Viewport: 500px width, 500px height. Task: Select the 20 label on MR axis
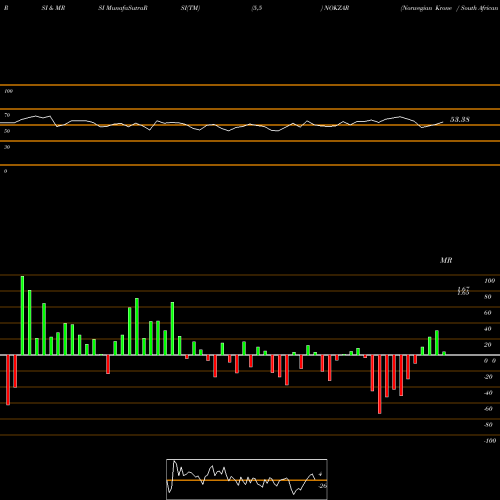pos(488,345)
